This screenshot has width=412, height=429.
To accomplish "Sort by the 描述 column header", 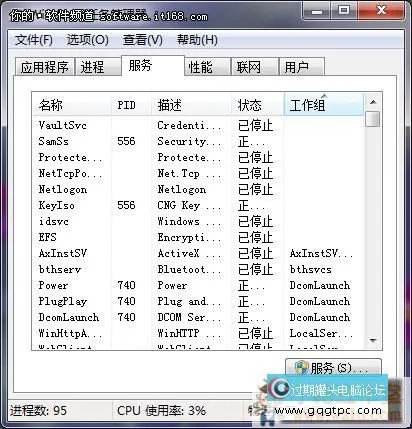I will pos(191,105).
